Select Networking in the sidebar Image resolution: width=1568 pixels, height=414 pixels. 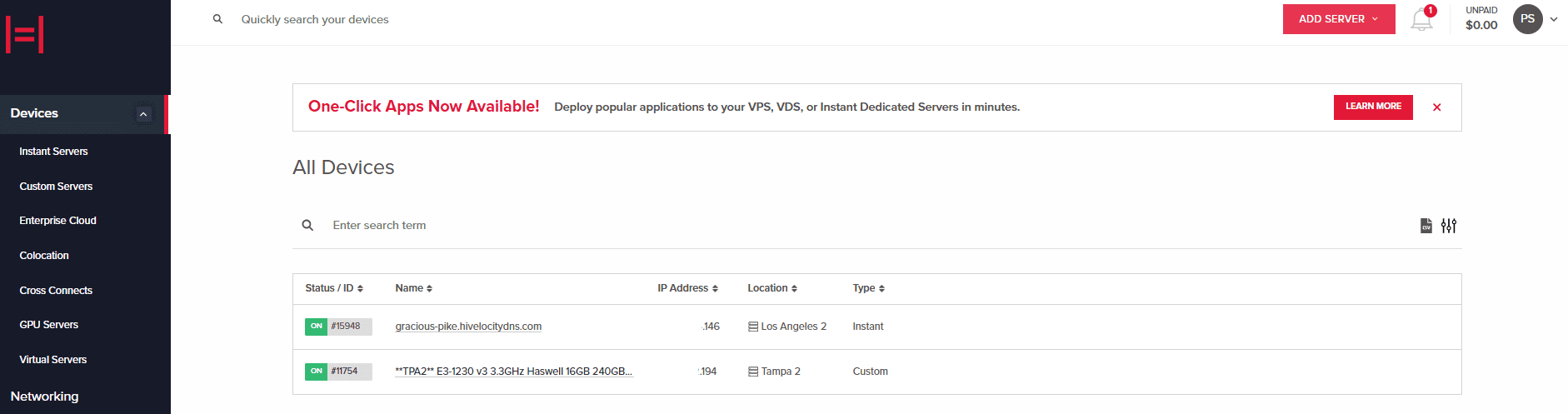(44, 397)
